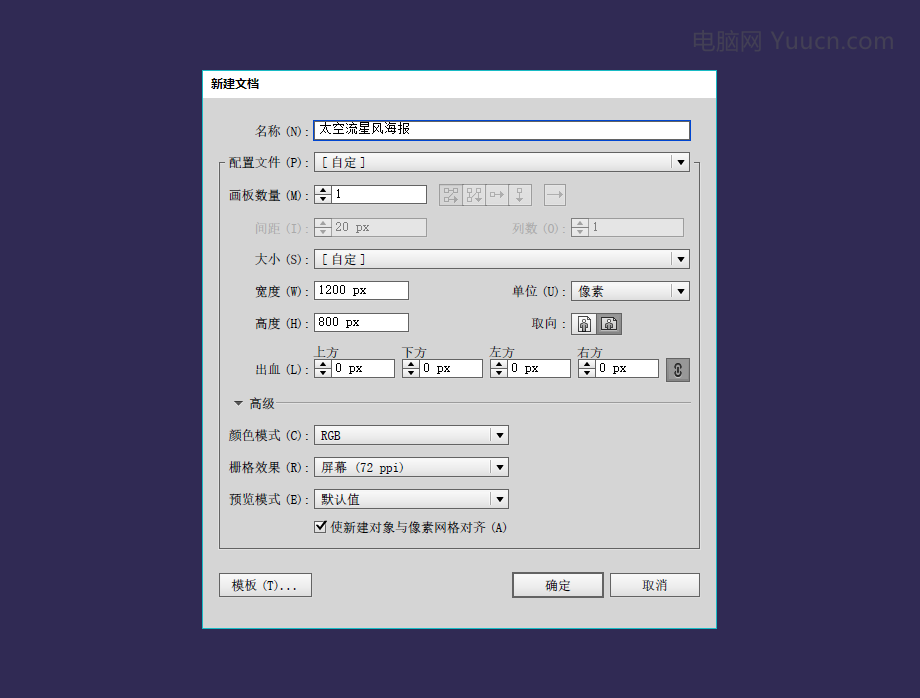Open the 模板 templates button
The image size is (920, 698).
[265, 585]
